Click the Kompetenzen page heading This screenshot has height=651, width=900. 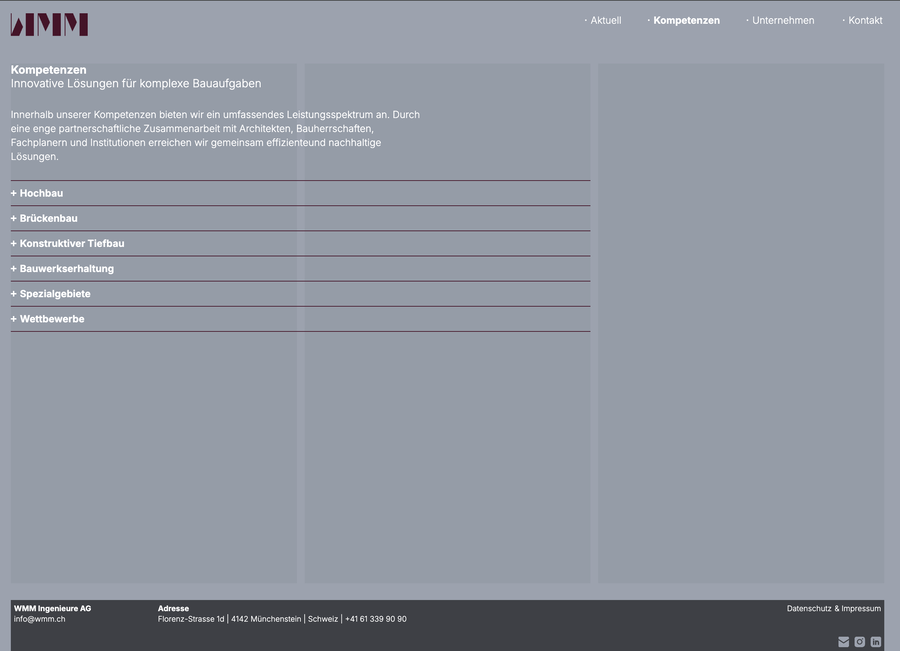[48, 70]
